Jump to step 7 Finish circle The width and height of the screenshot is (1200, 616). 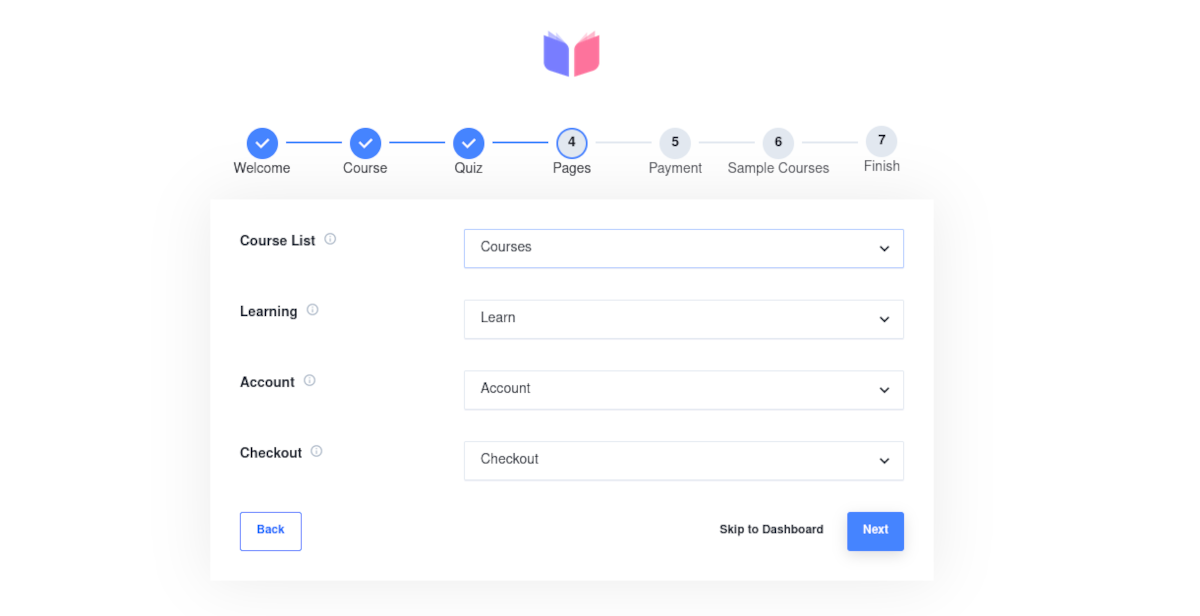click(881, 141)
